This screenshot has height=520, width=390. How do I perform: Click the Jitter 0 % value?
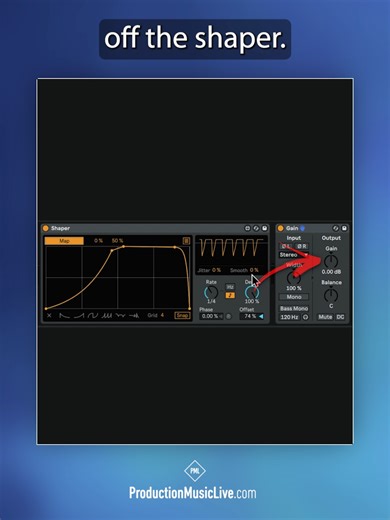216,270
